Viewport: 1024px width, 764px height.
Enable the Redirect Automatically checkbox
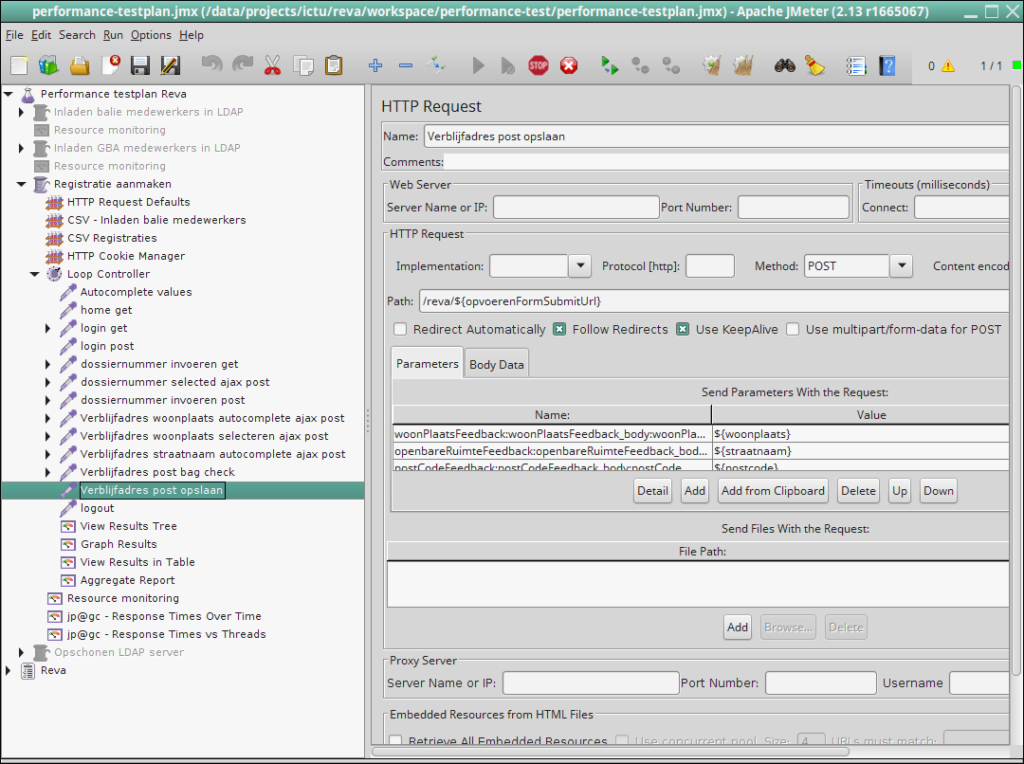click(x=400, y=329)
